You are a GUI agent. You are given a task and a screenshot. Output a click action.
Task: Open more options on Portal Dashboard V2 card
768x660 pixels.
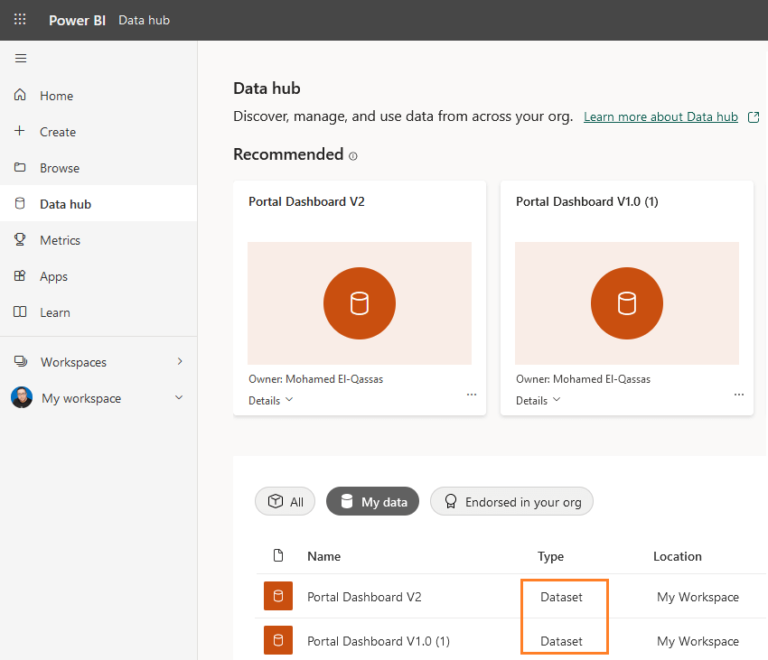471,395
